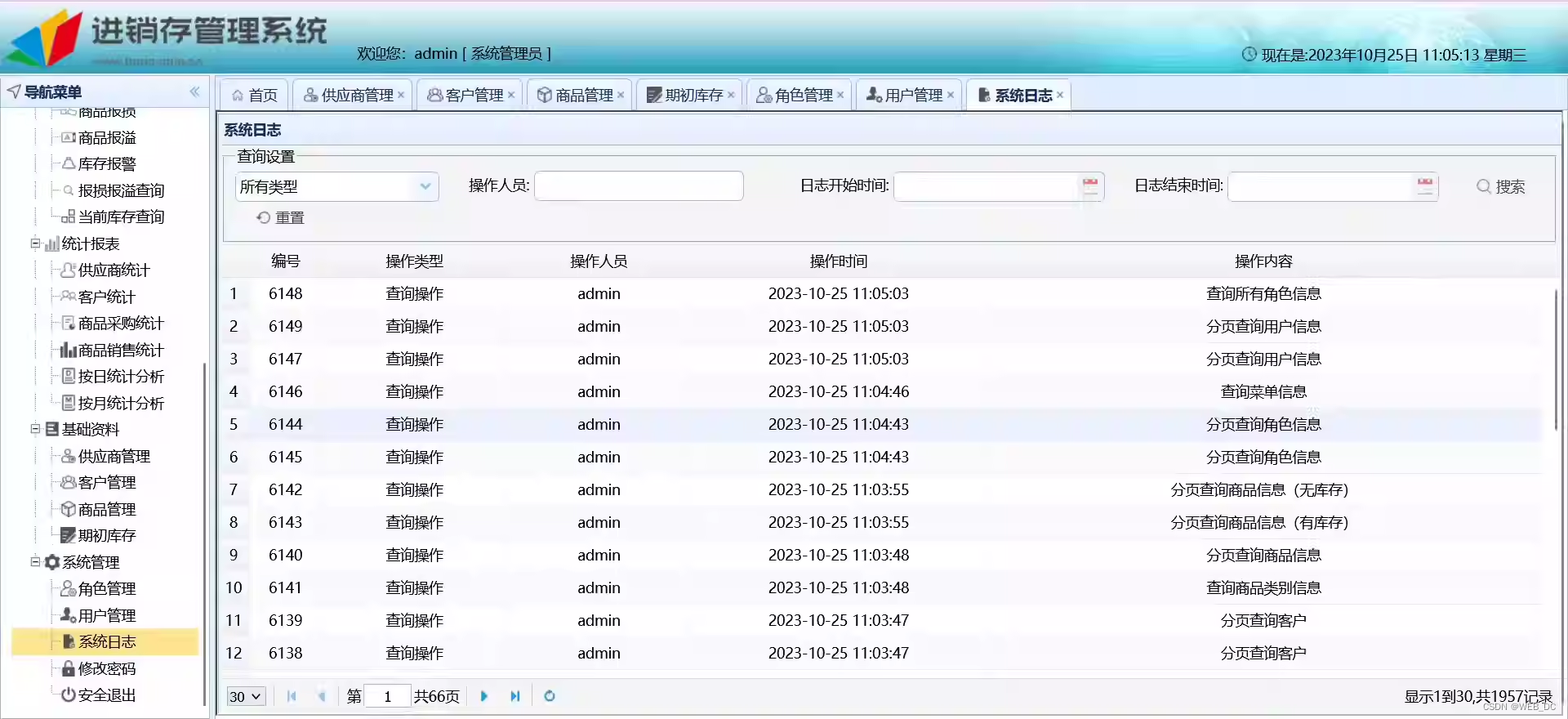Collapse the 基础资料 tree node

point(35,429)
